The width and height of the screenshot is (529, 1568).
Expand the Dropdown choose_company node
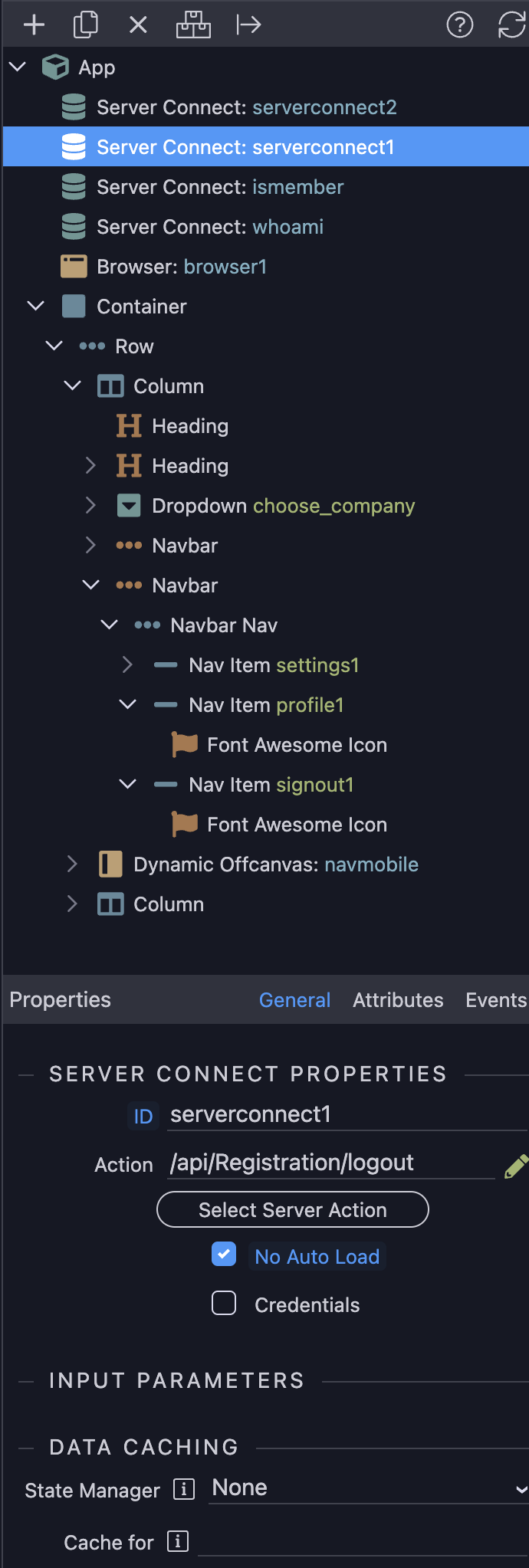click(x=90, y=506)
